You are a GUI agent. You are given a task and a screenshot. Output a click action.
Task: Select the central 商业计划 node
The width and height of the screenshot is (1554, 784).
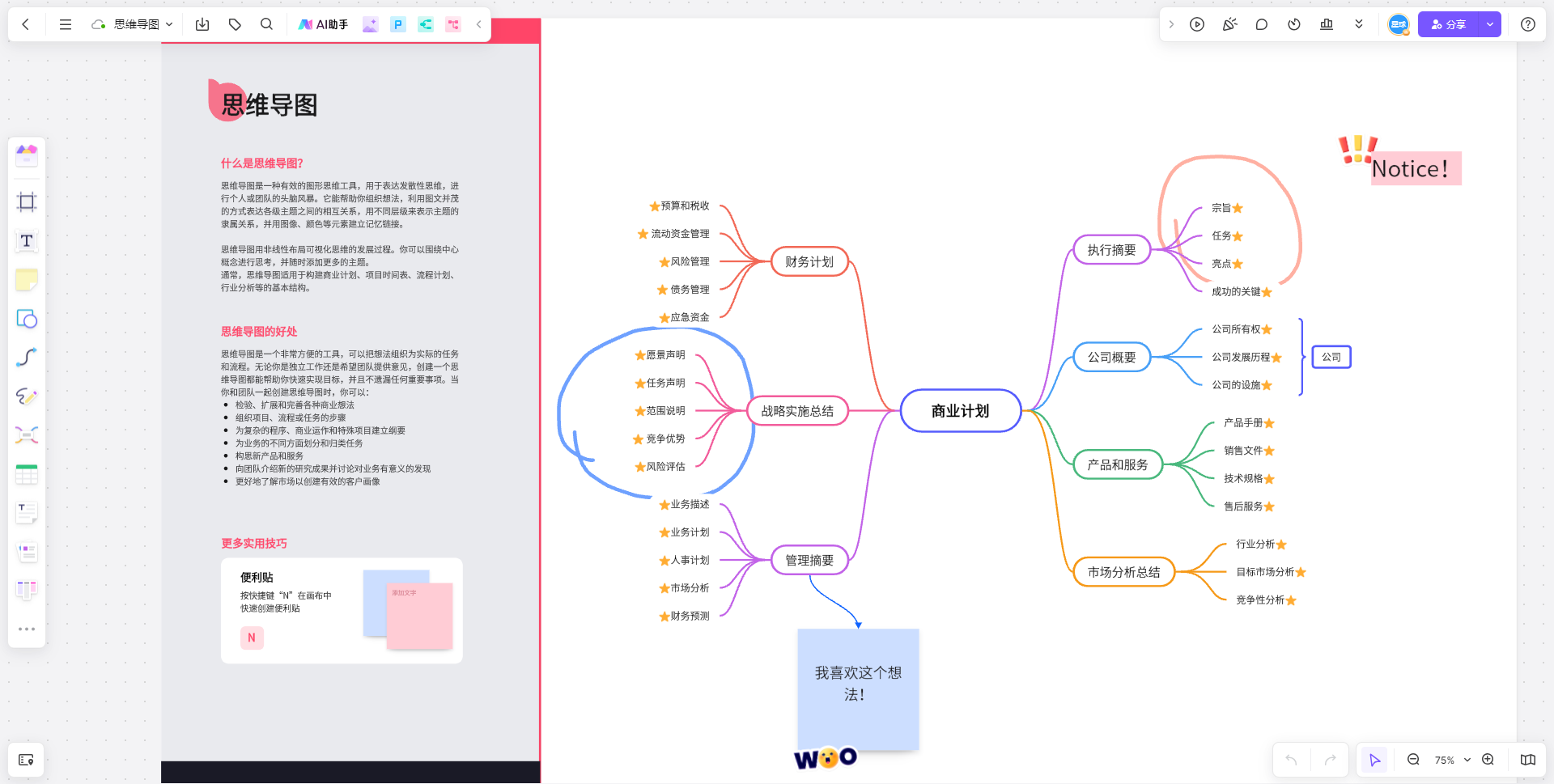tap(960, 411)
